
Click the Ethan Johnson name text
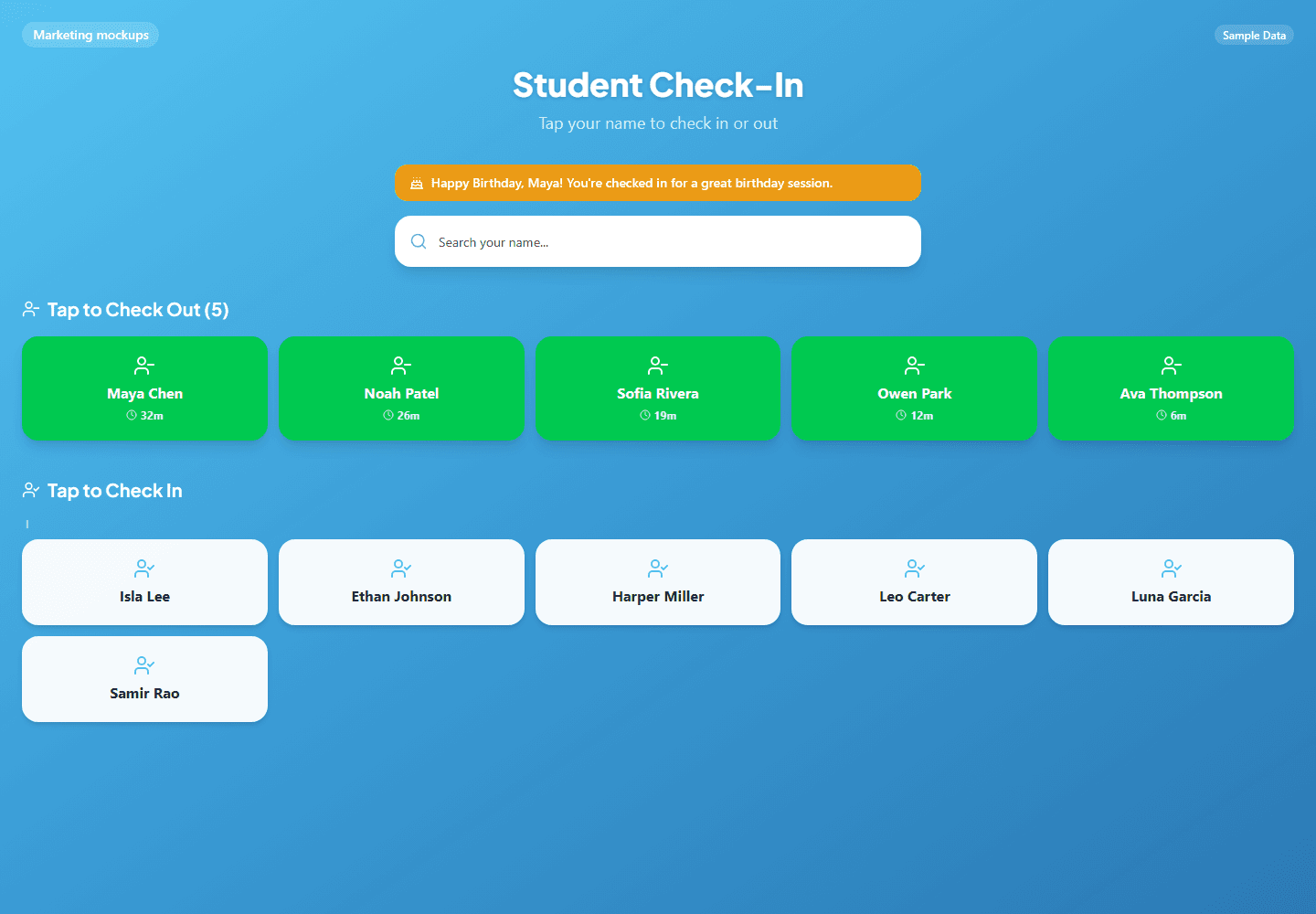(x=401, y=597)
